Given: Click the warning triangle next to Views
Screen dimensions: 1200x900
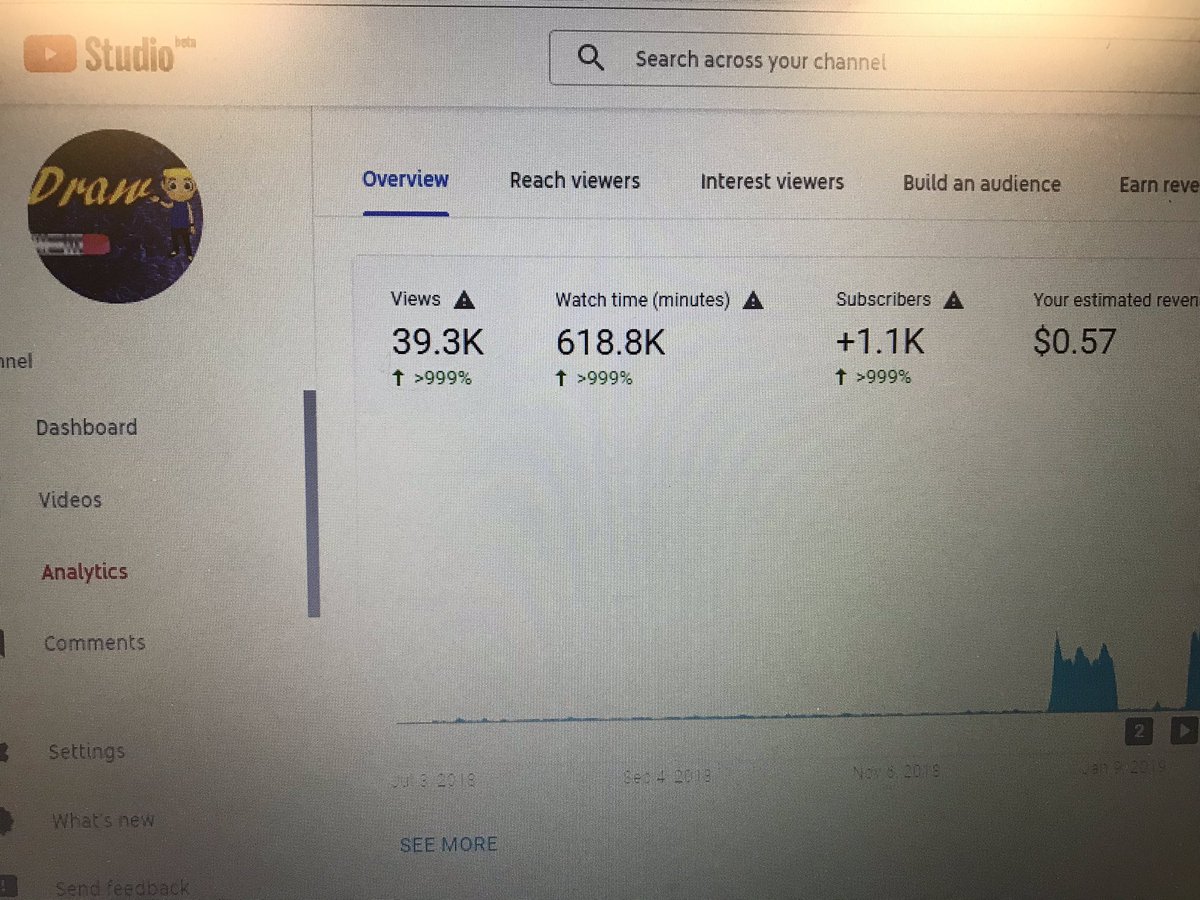Looking at the screenshot, I should coord(464,299).
